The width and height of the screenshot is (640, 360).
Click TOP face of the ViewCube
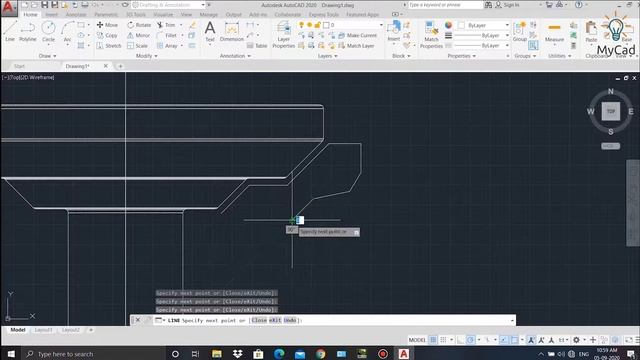coord(611,111)
